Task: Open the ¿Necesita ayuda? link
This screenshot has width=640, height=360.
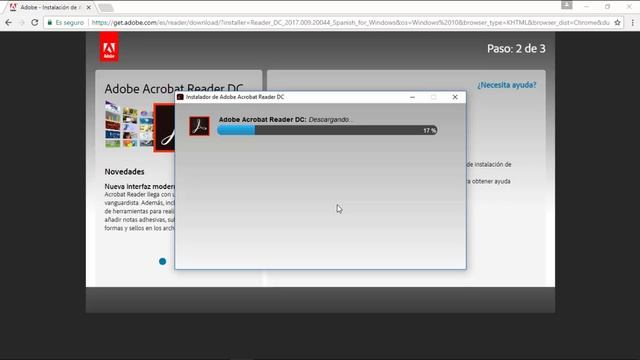Action: [x=507, y=85]
